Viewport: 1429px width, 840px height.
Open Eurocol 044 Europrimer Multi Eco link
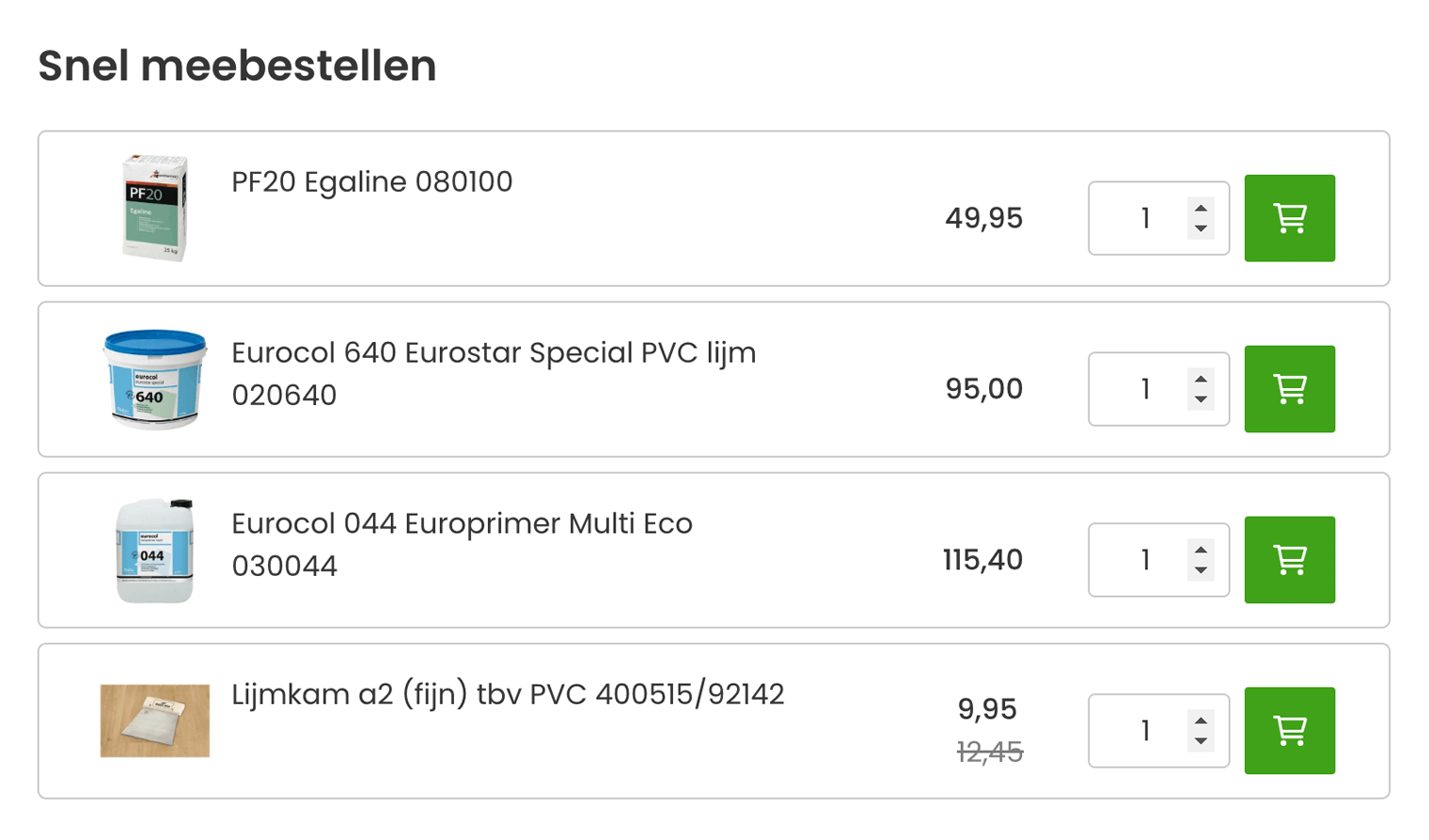click(x=462, y=524)
